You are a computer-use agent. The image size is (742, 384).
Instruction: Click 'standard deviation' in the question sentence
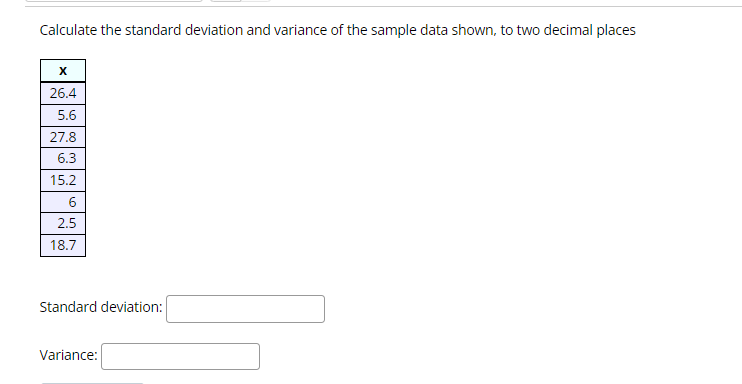click(184, 30)
